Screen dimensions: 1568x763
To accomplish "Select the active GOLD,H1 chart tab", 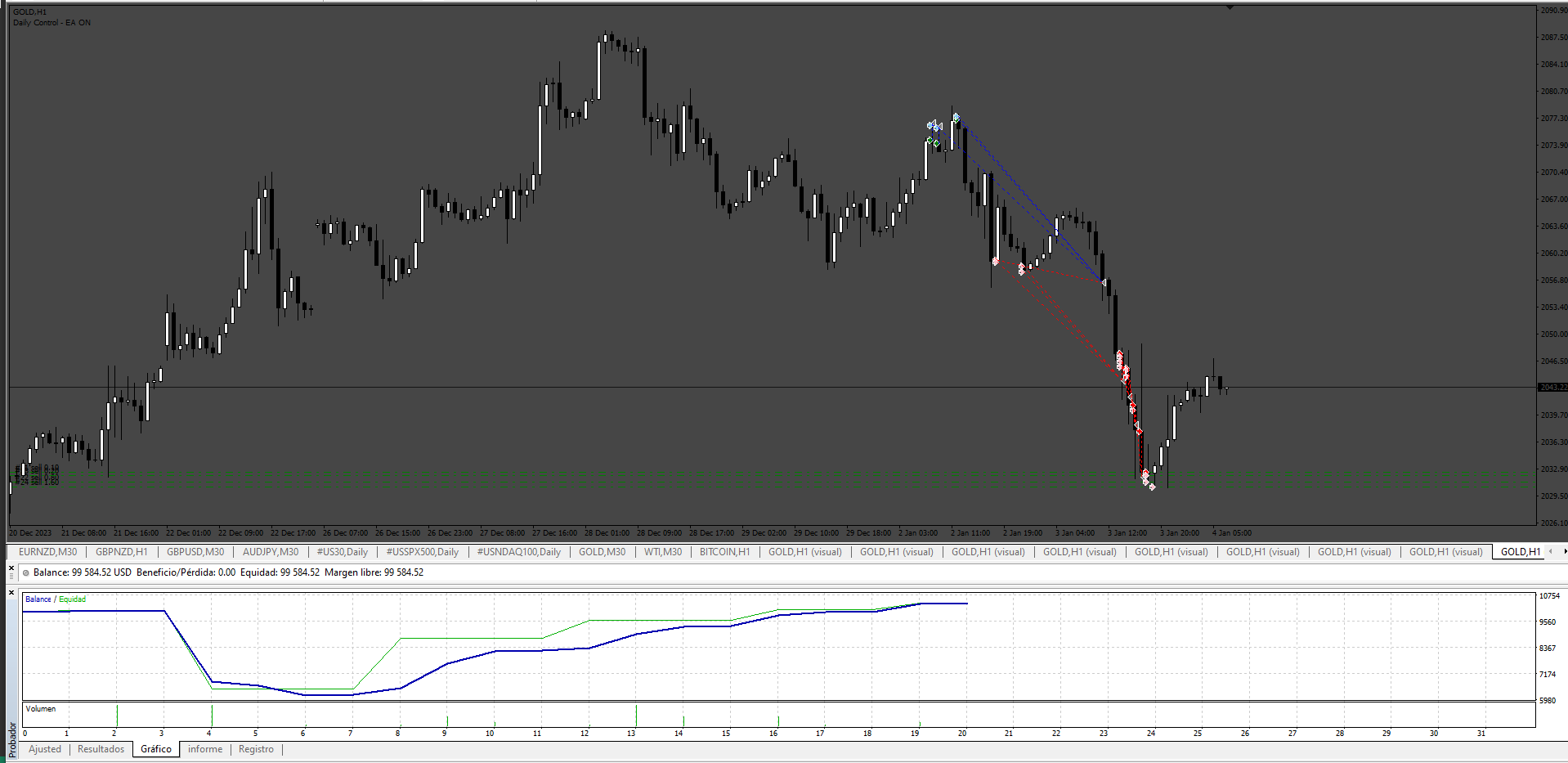I will pos(1520,552).
